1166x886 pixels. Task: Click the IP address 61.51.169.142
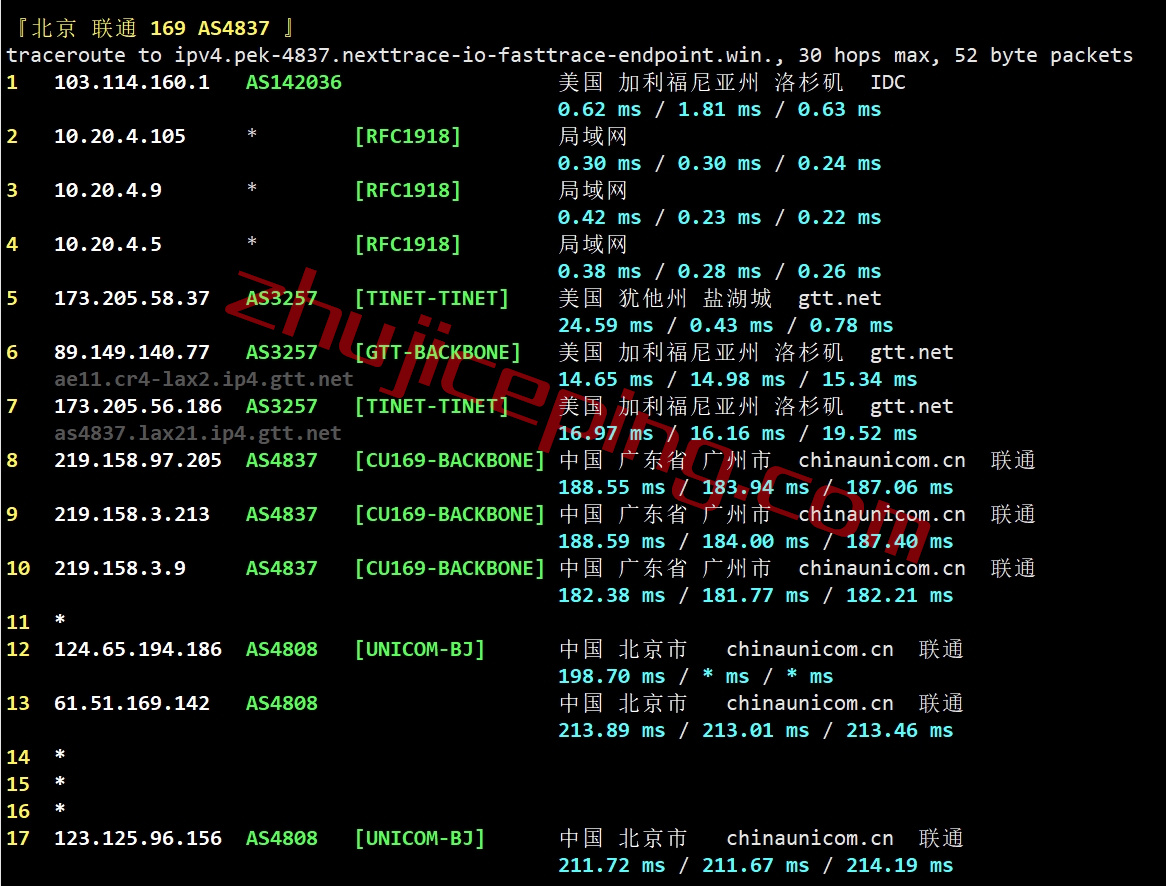(x=131, y=703)
